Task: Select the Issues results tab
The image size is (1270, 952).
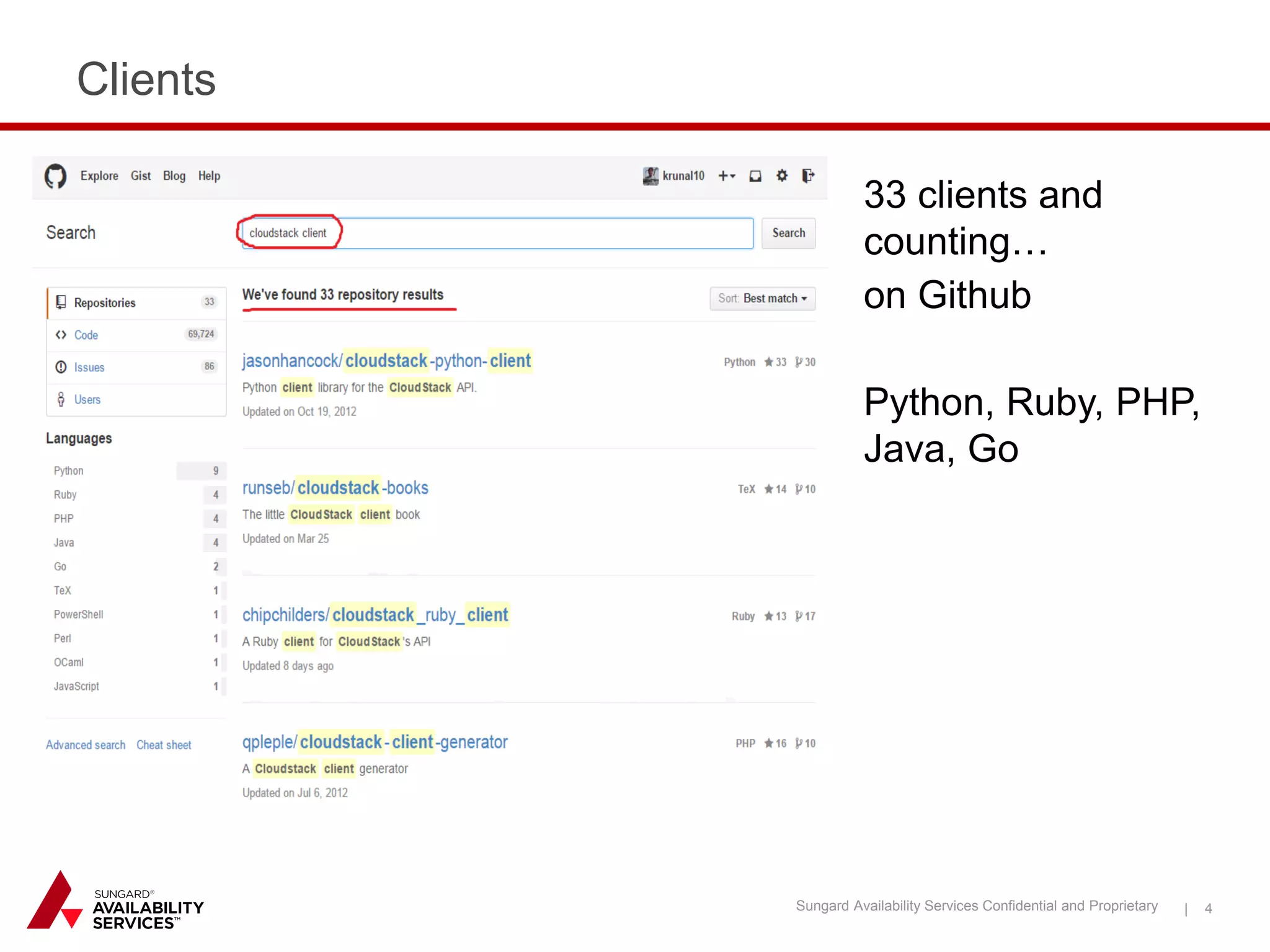Action: pos(136,367)
